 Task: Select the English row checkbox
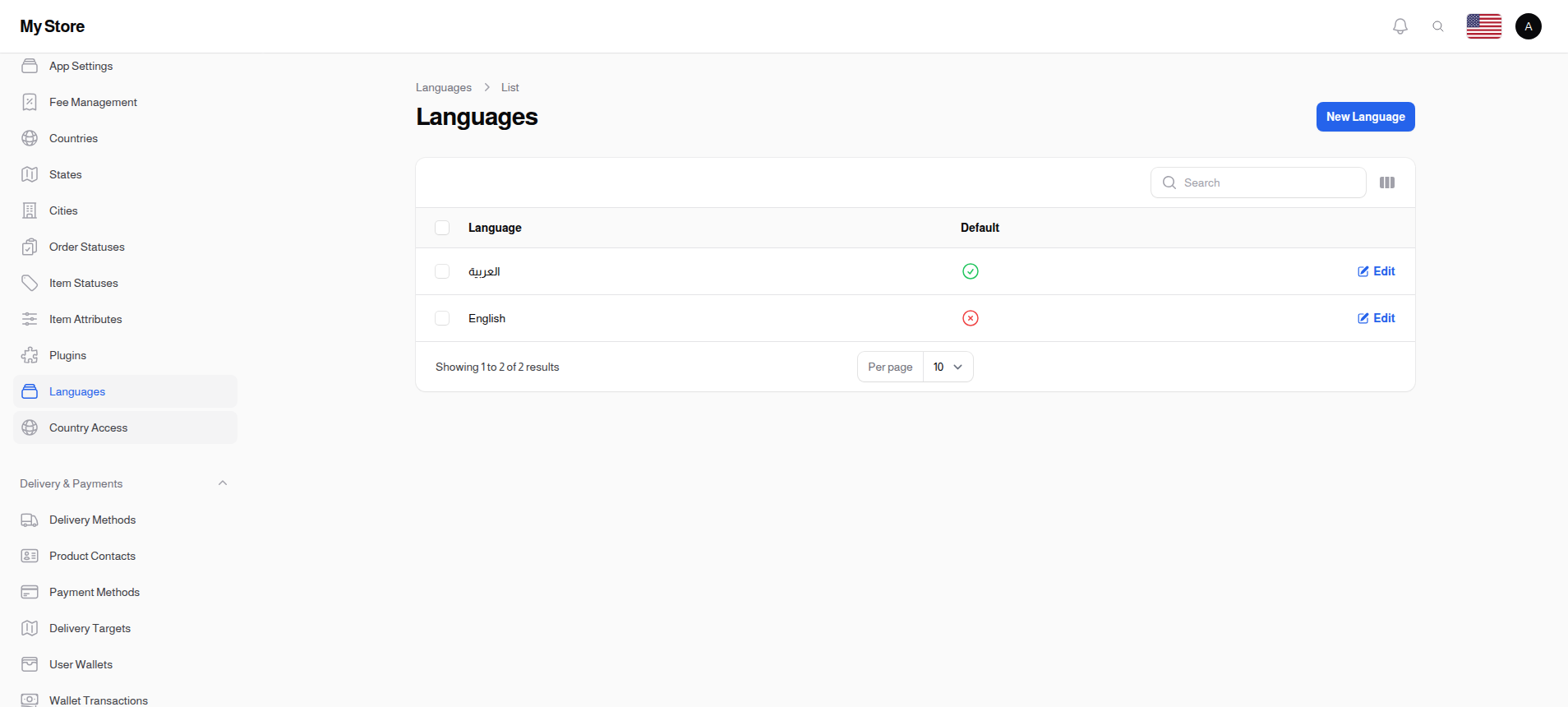click(x=442, y=318)
